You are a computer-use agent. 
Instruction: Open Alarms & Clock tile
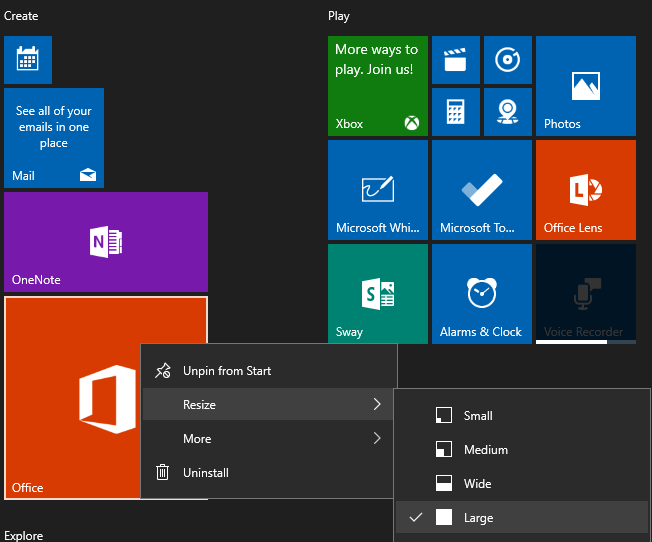[482, 294]
